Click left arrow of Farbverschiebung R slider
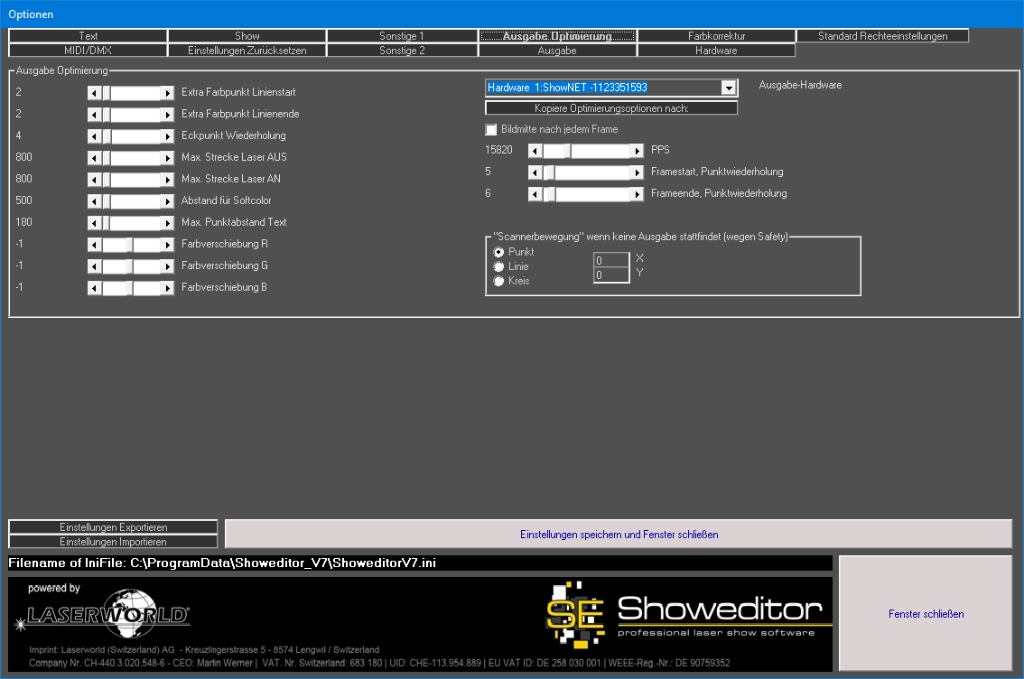The height and width of the screenshot is (679, 1024). [94, 245]
